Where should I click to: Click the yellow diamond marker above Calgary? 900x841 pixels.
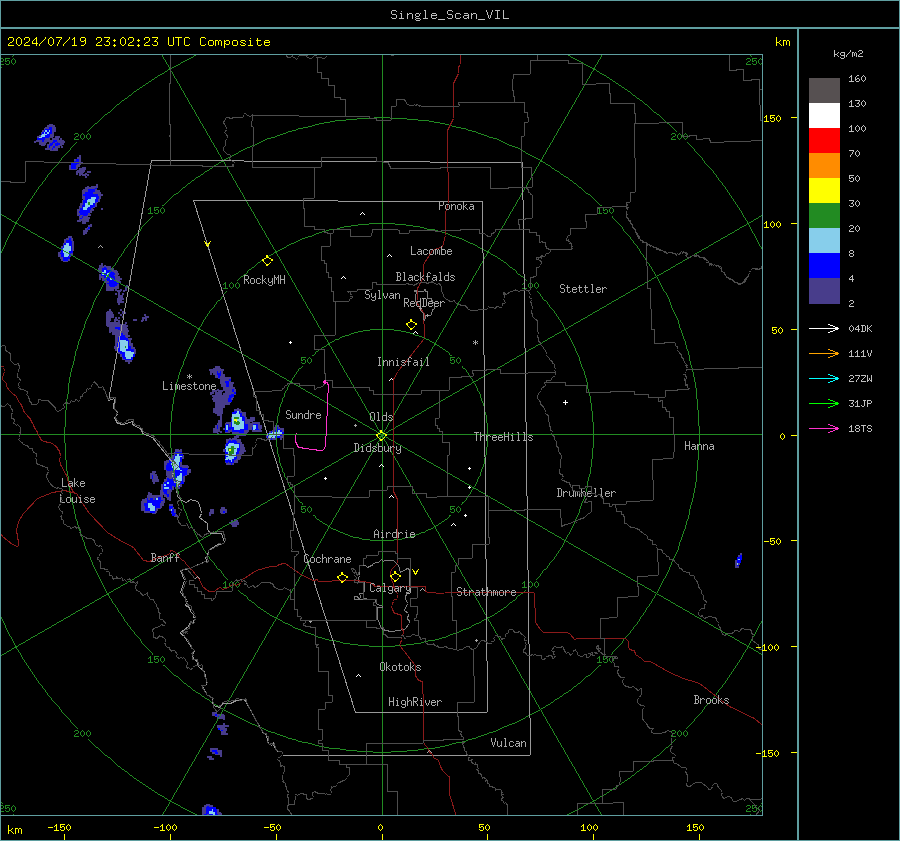tap(395, 576)
